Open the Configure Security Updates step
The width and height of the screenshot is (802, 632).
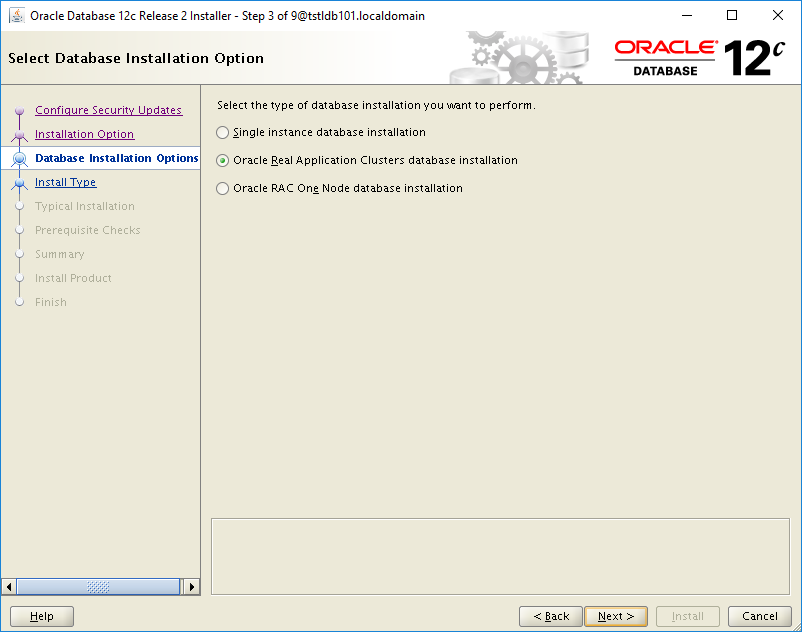108,110
